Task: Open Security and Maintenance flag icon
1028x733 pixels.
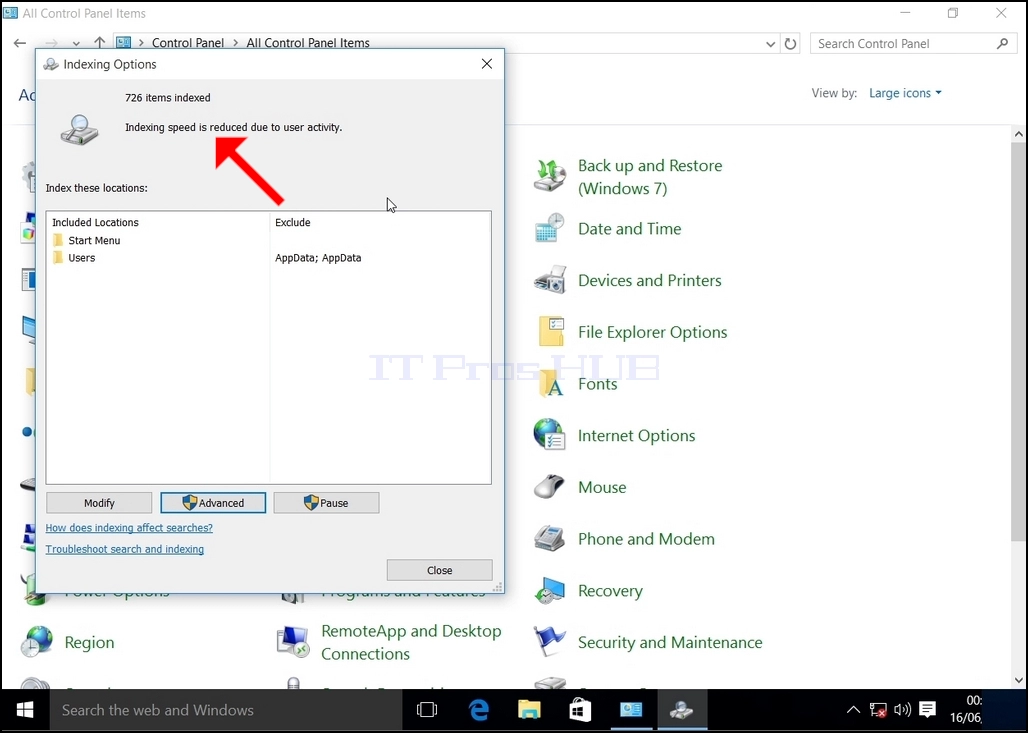Action: tap(549, 642)
